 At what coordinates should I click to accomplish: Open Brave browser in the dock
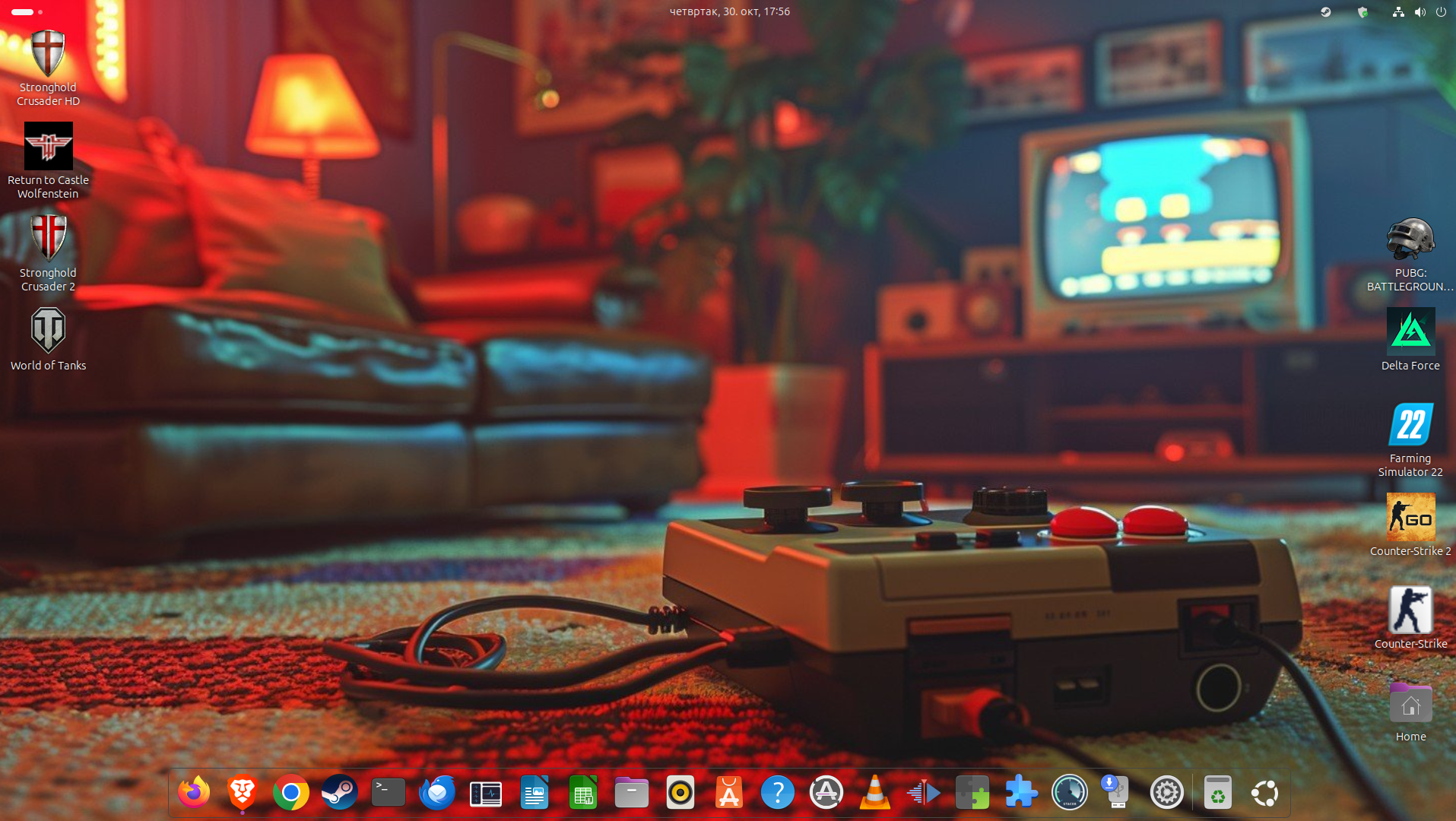pos(243,793)
